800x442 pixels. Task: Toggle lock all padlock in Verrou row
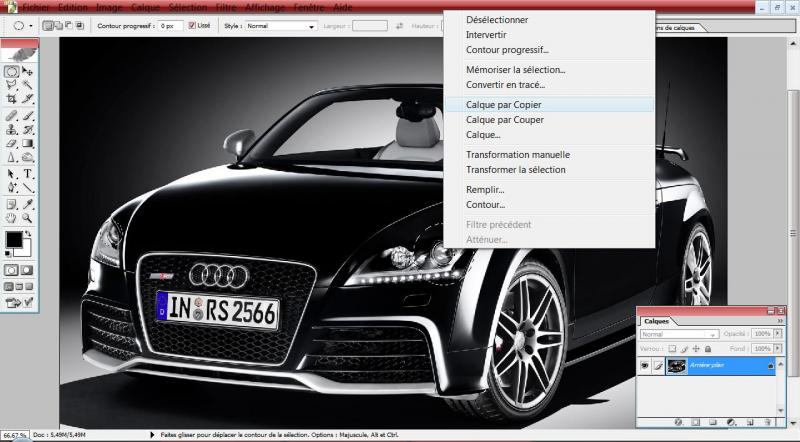click(708, 349)
